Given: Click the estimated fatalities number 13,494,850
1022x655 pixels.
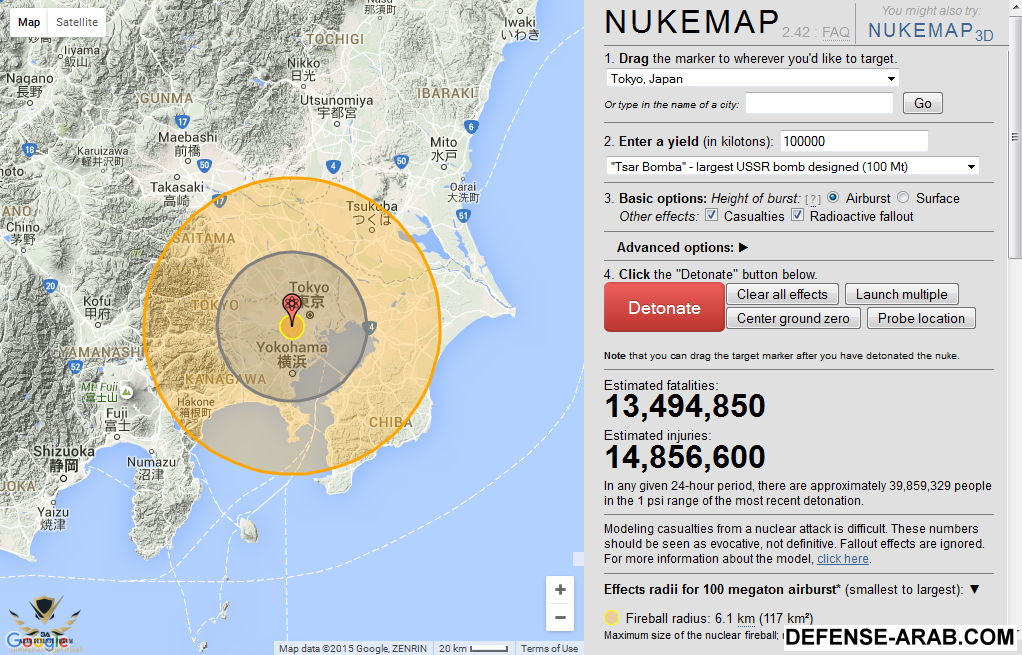Looking at the screenshot, I should click(x=684, y=406).
